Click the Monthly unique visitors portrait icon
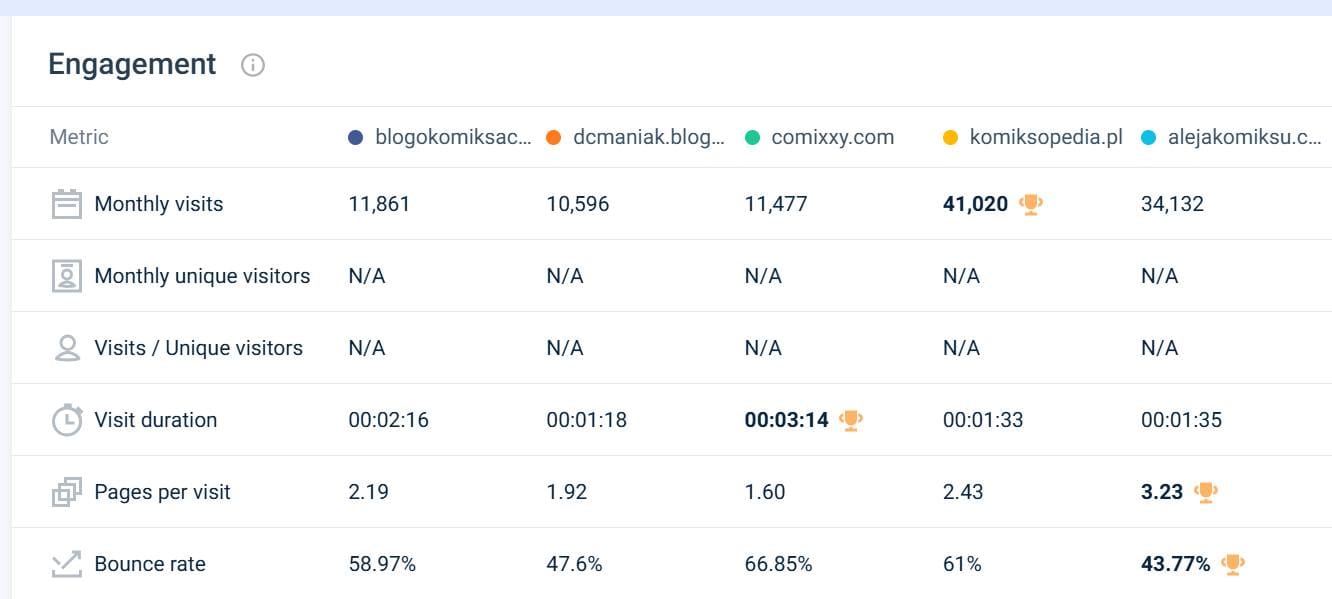 pos(66,276)
